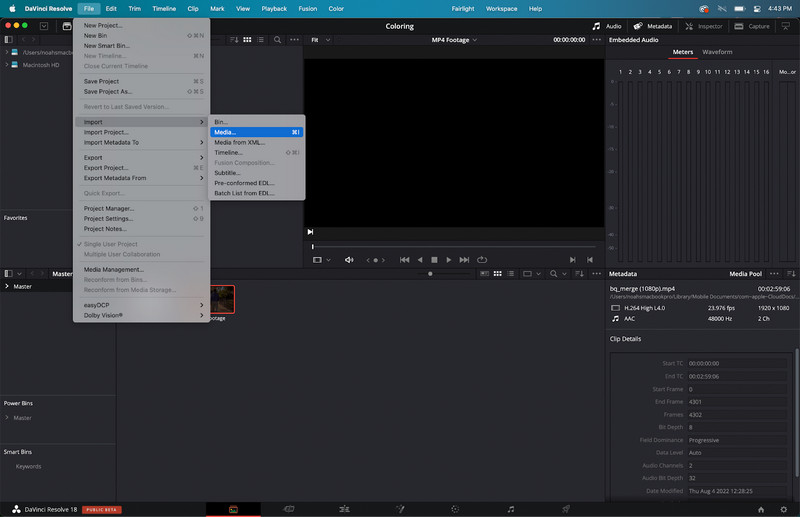Open the Fit zoom dropdown in viewer
The height and width of the screenshot is (517, 800).
tap(319, 40)
